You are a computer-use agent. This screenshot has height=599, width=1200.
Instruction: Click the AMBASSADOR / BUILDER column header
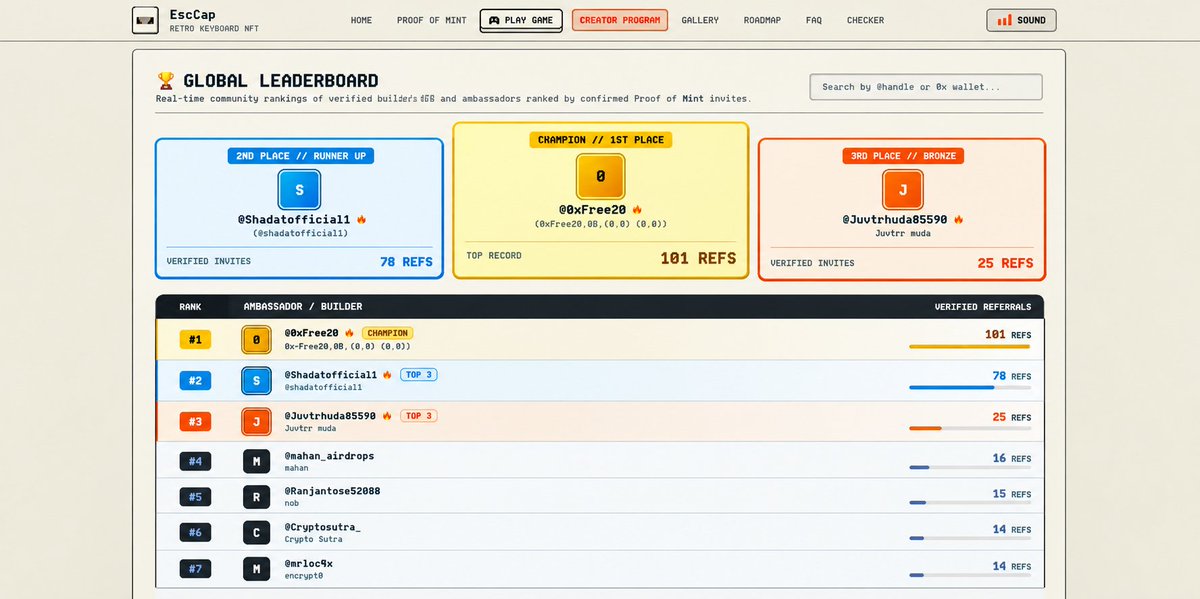[x=303, y=306]
